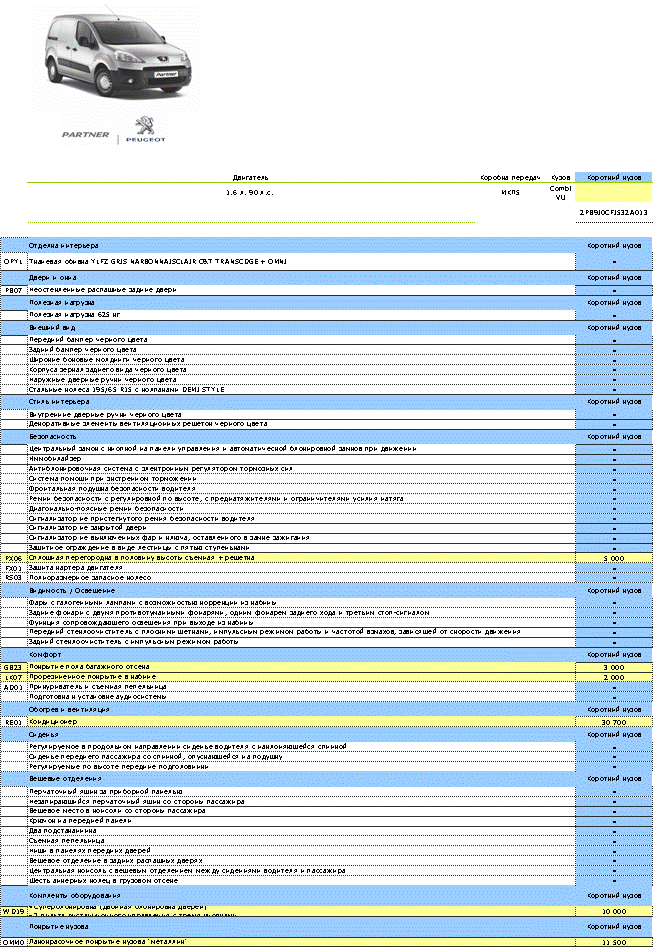
Task: Click the 10 000 price cell in WD39 row
Action: (614, 911)
